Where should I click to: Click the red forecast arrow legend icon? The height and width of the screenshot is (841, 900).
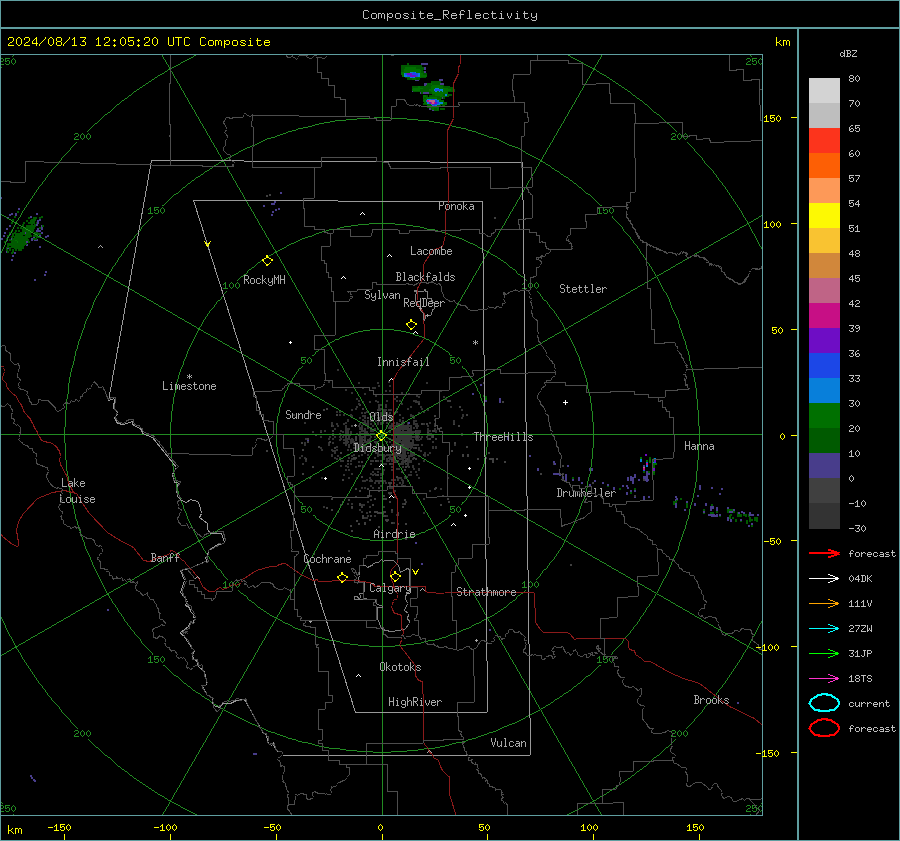pyautogui.click(x=824, y=553)
